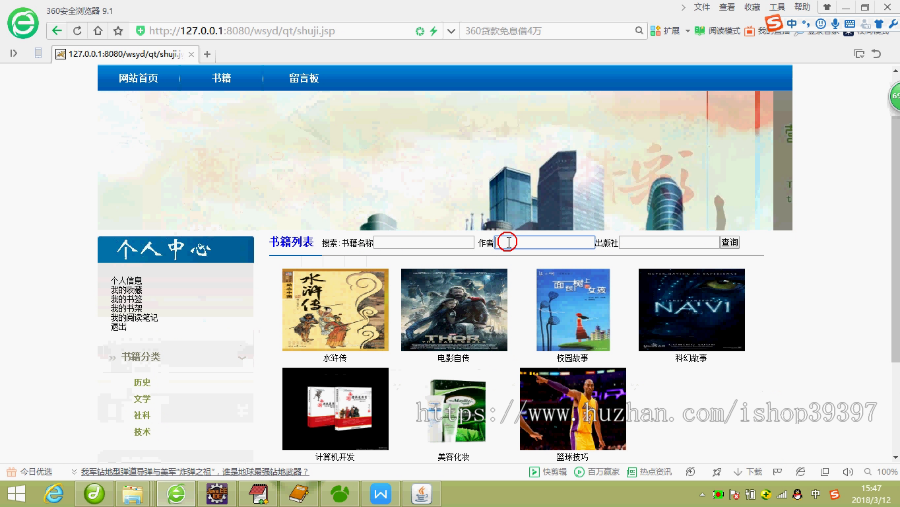The width and height of the screenshot is (900, 507).
Task: Open the 个人信息 link
Action: (126, 281)
